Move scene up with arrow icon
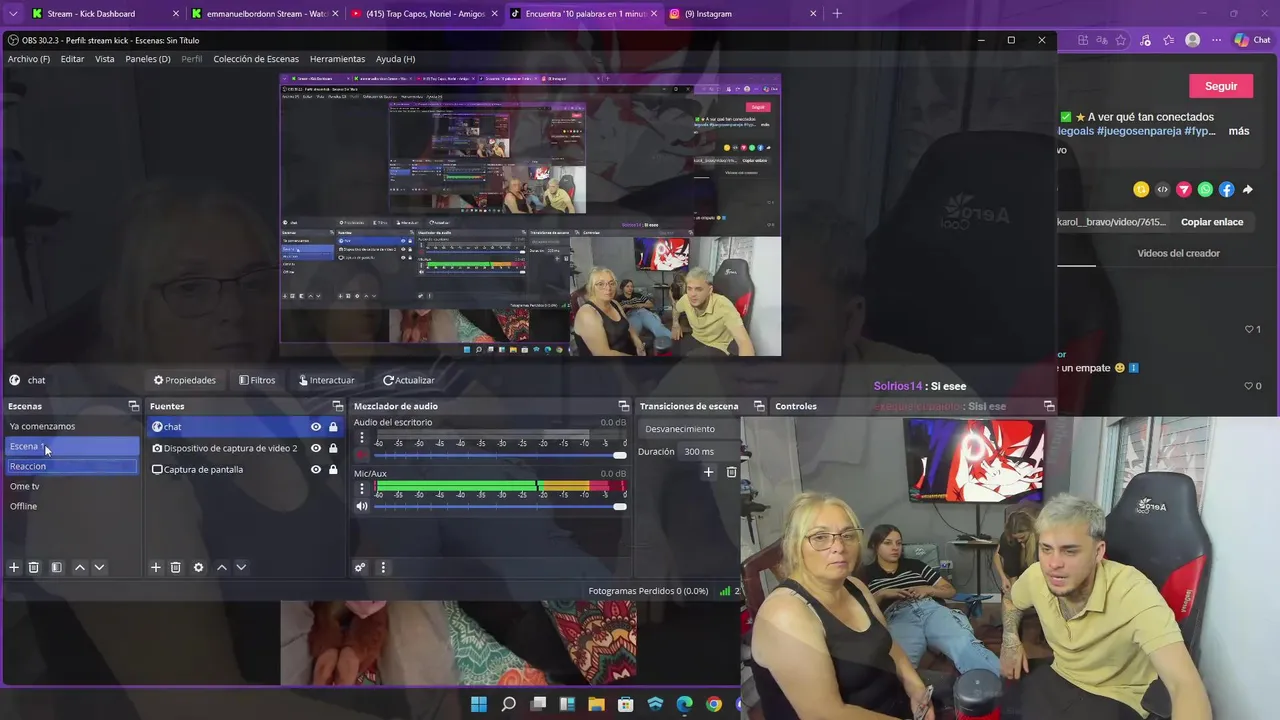This screenshot has width=1280, height=720. pyautogui.click(x=80, y=567)
